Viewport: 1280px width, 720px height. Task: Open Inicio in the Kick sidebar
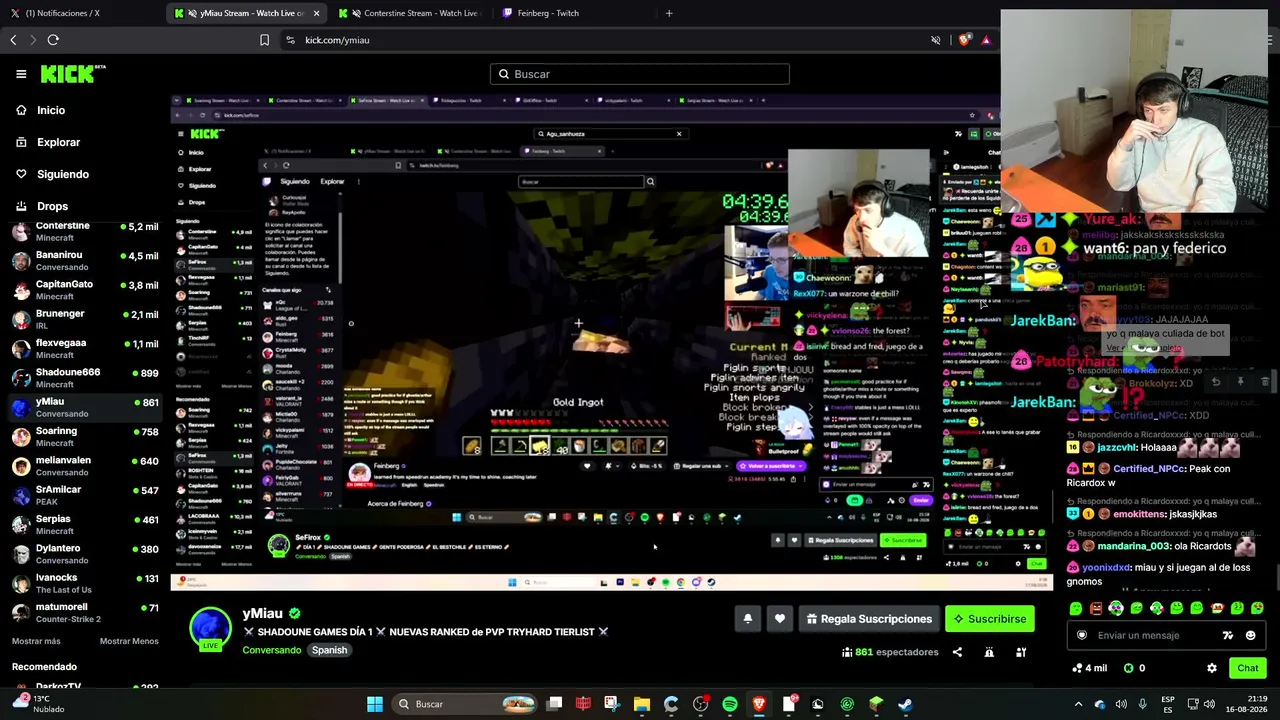[51, 110]
